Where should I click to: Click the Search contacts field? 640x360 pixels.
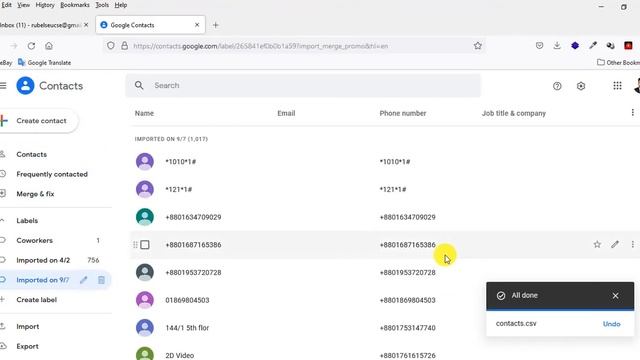point(303,85)
